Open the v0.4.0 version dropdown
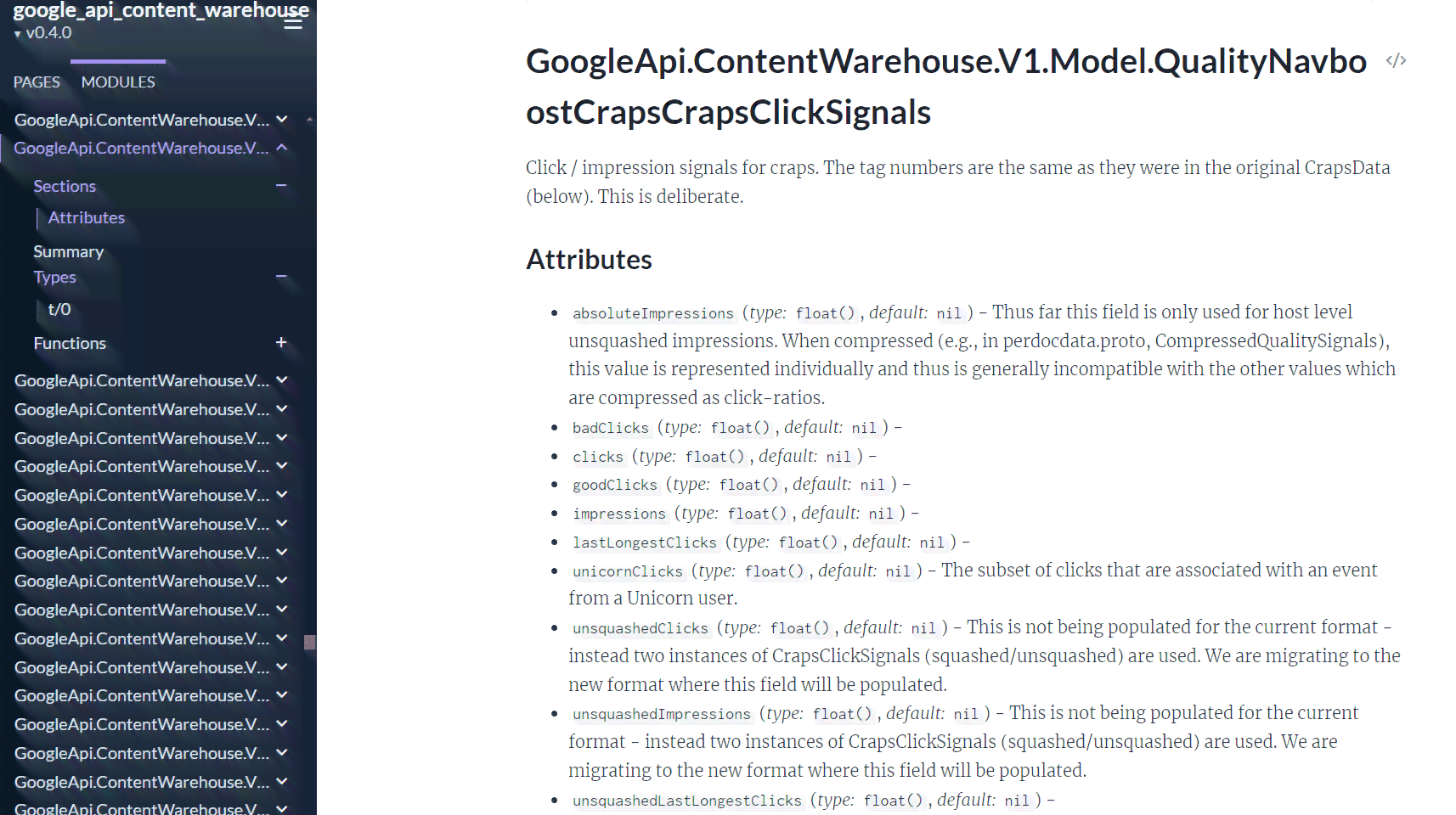 [42, 33]
